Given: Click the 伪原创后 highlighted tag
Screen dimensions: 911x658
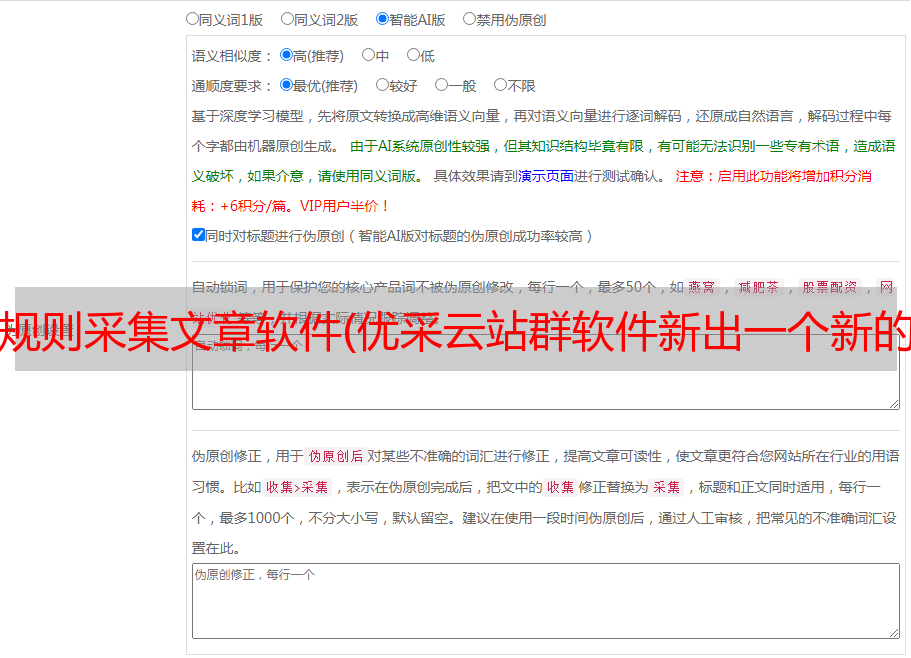Looking at the screenshot, I should click(x=336, y=456).
